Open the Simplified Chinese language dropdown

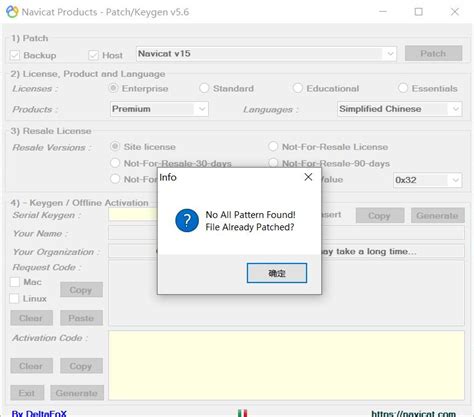[400, 109]
